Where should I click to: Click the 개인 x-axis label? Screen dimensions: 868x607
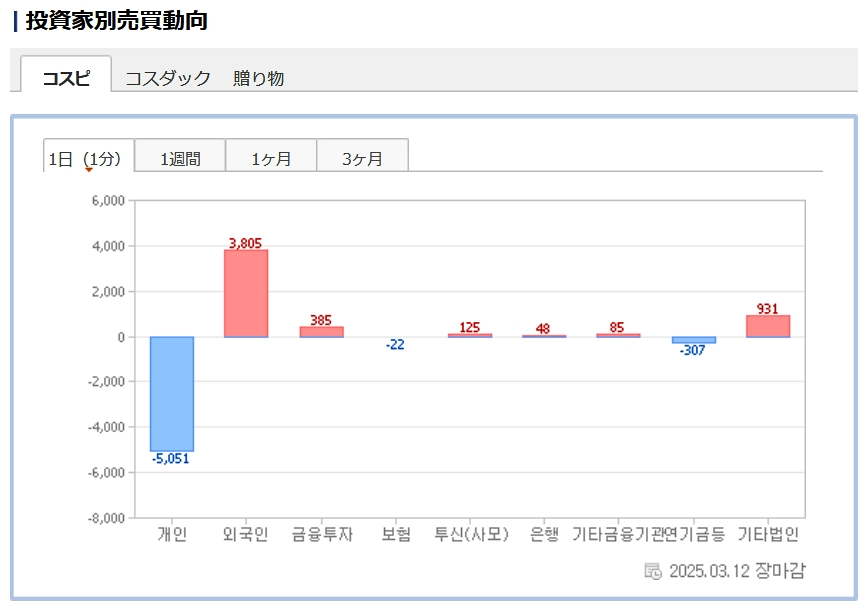click(172, 534)
